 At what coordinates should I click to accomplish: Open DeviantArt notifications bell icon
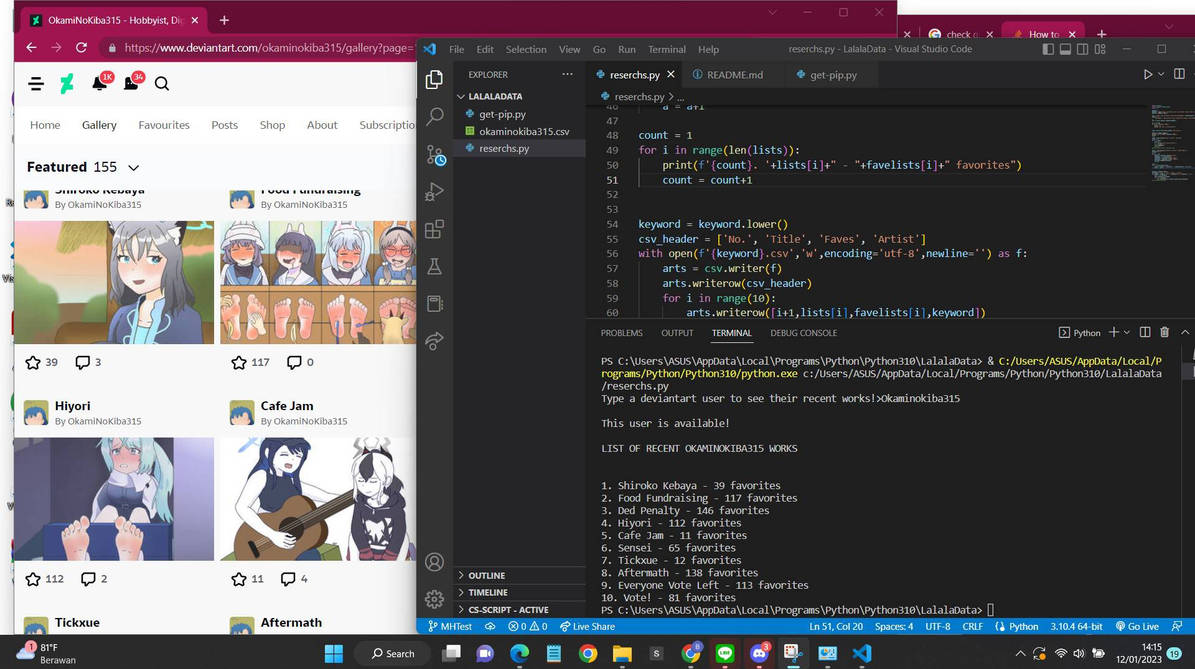[x=99, y=84]
